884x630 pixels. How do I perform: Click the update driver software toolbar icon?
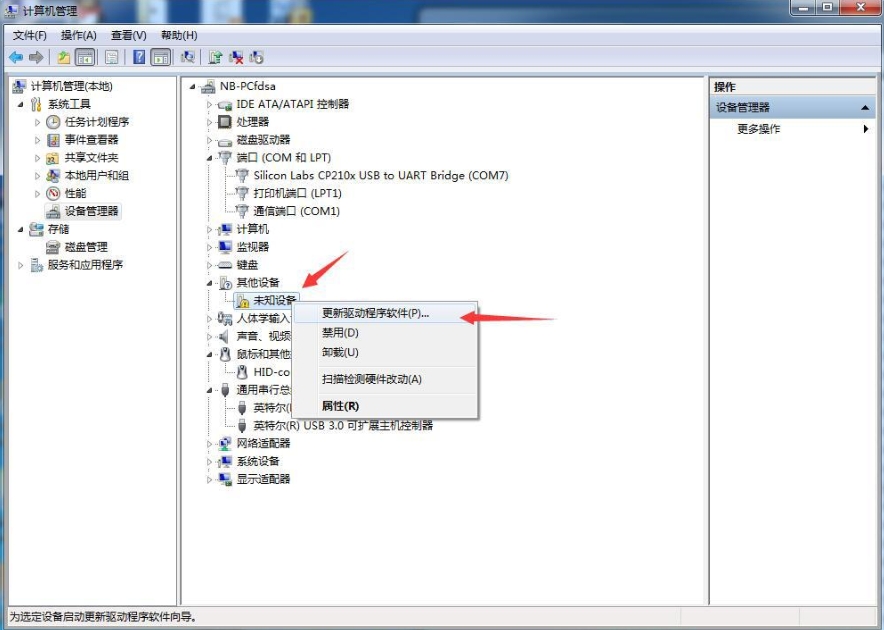tap(215, 57)
